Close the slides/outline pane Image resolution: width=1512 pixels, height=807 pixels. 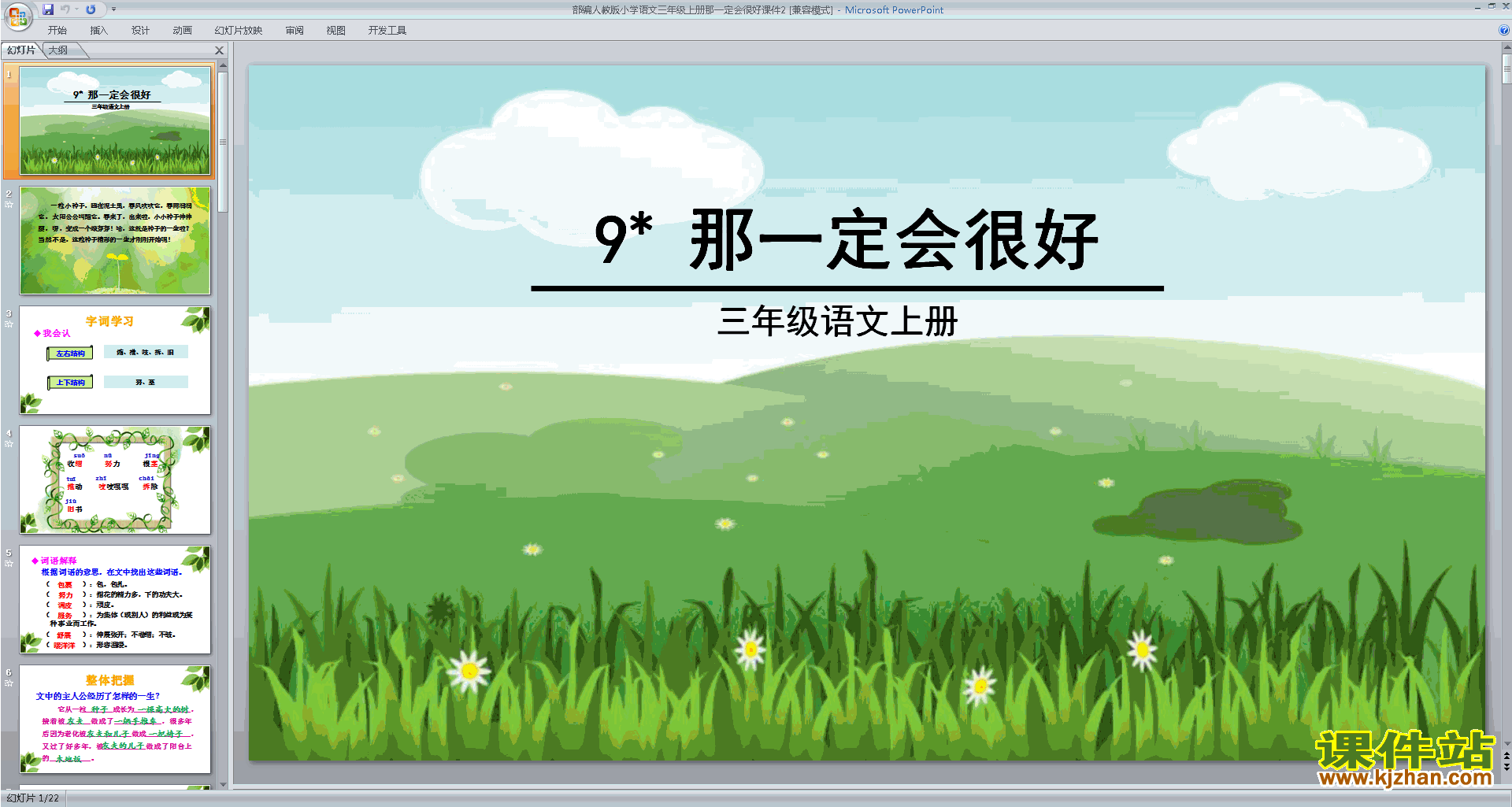tap(220, 50)
